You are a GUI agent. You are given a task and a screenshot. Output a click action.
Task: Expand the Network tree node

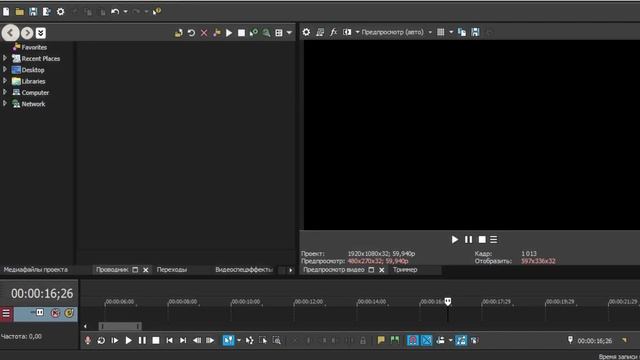(x=5, y=104)
